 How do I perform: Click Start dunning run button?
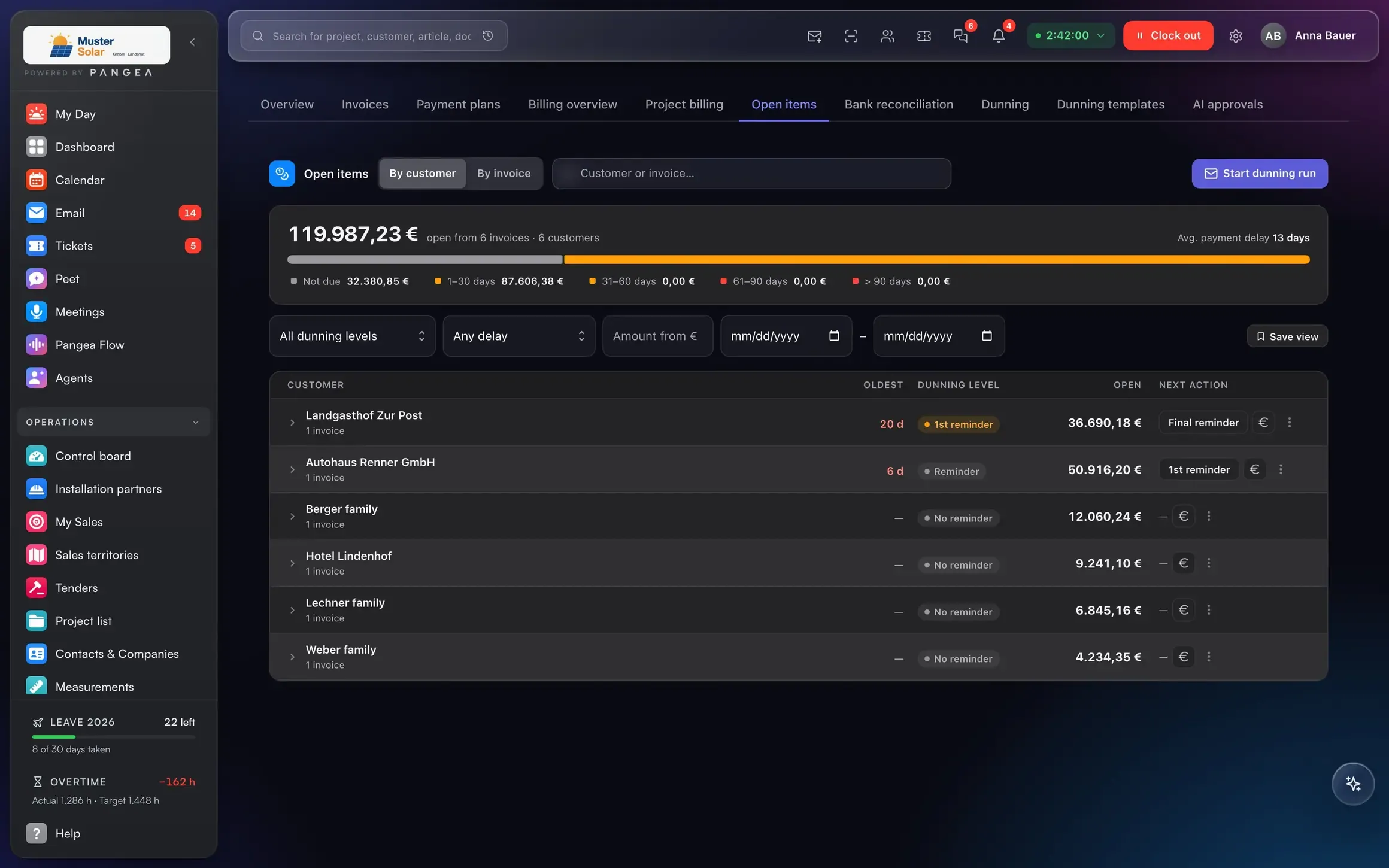[x=1260, y=174]
